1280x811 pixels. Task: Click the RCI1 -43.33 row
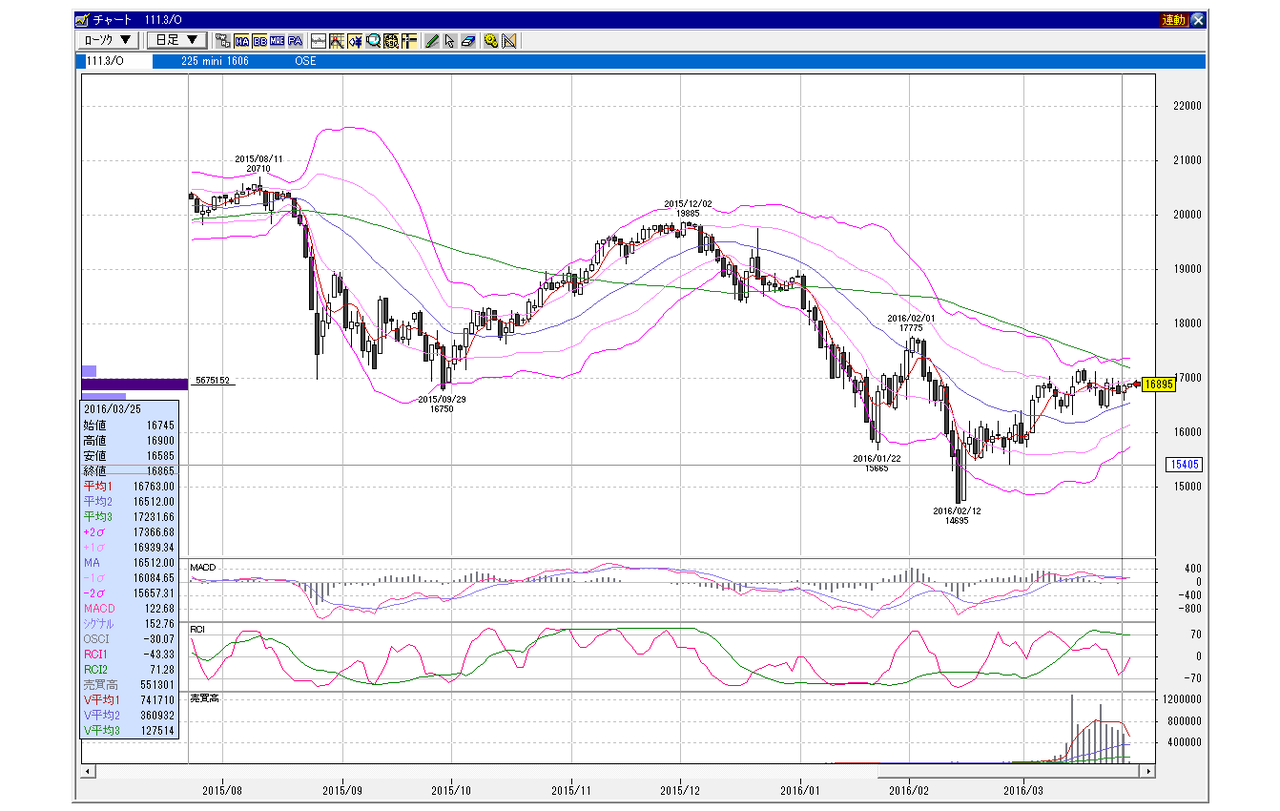[129, 654]
